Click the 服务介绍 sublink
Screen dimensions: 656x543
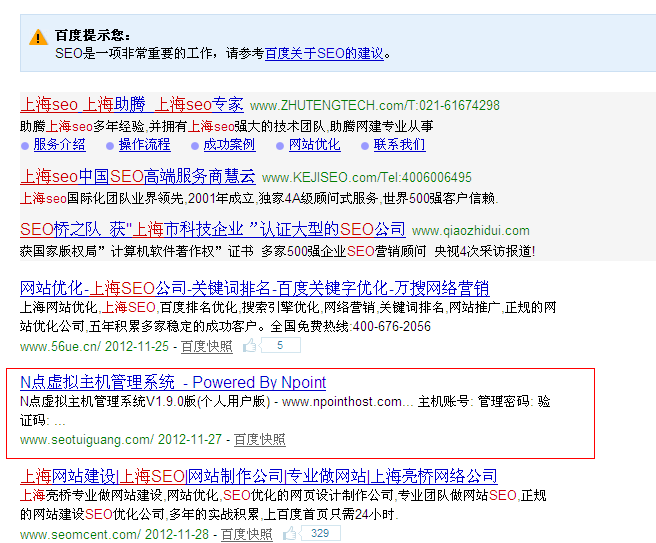59,144
